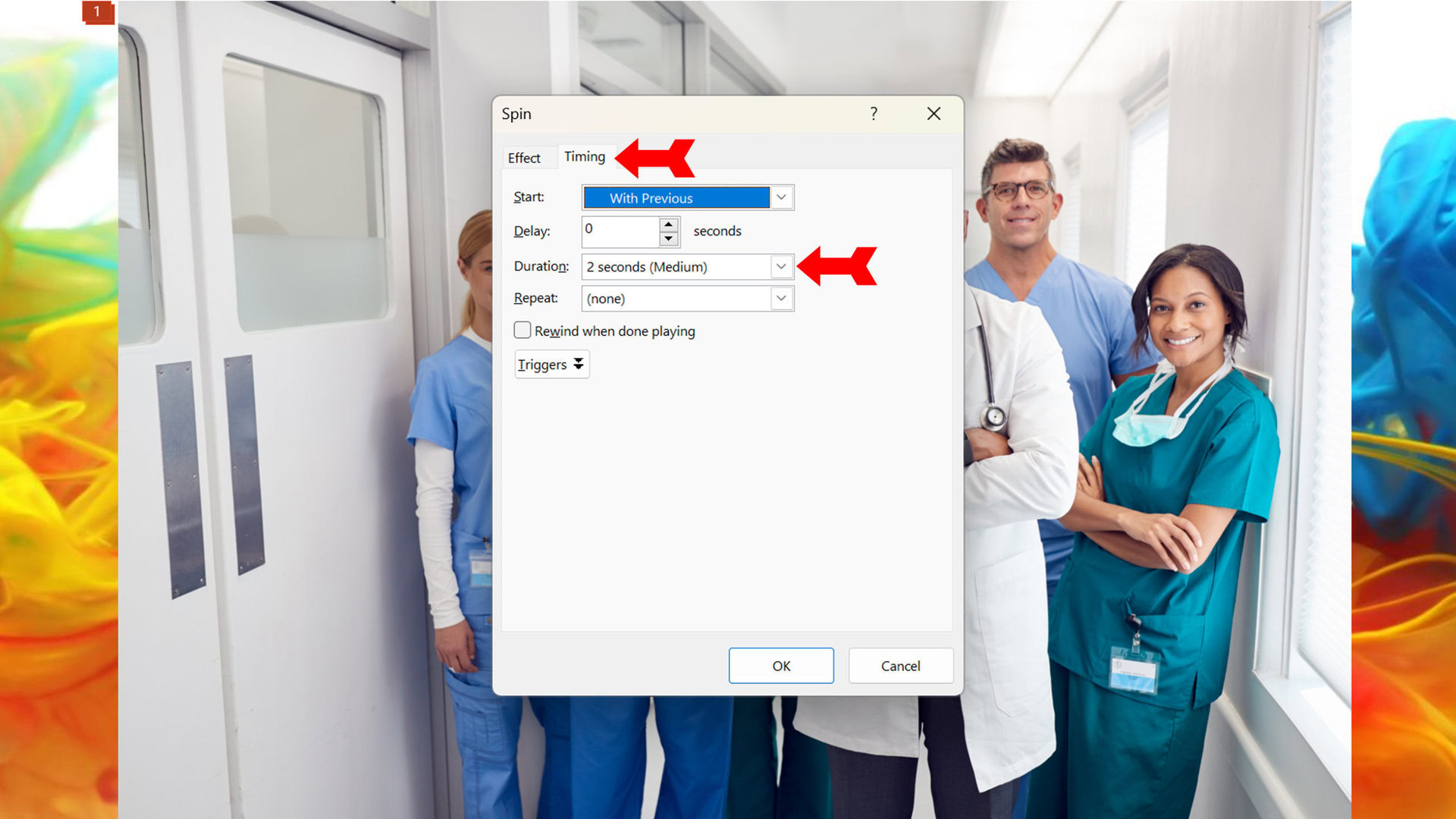Switch to the Effect tab
Screen dimensions: 1456x819
click(x=524, y=157)
